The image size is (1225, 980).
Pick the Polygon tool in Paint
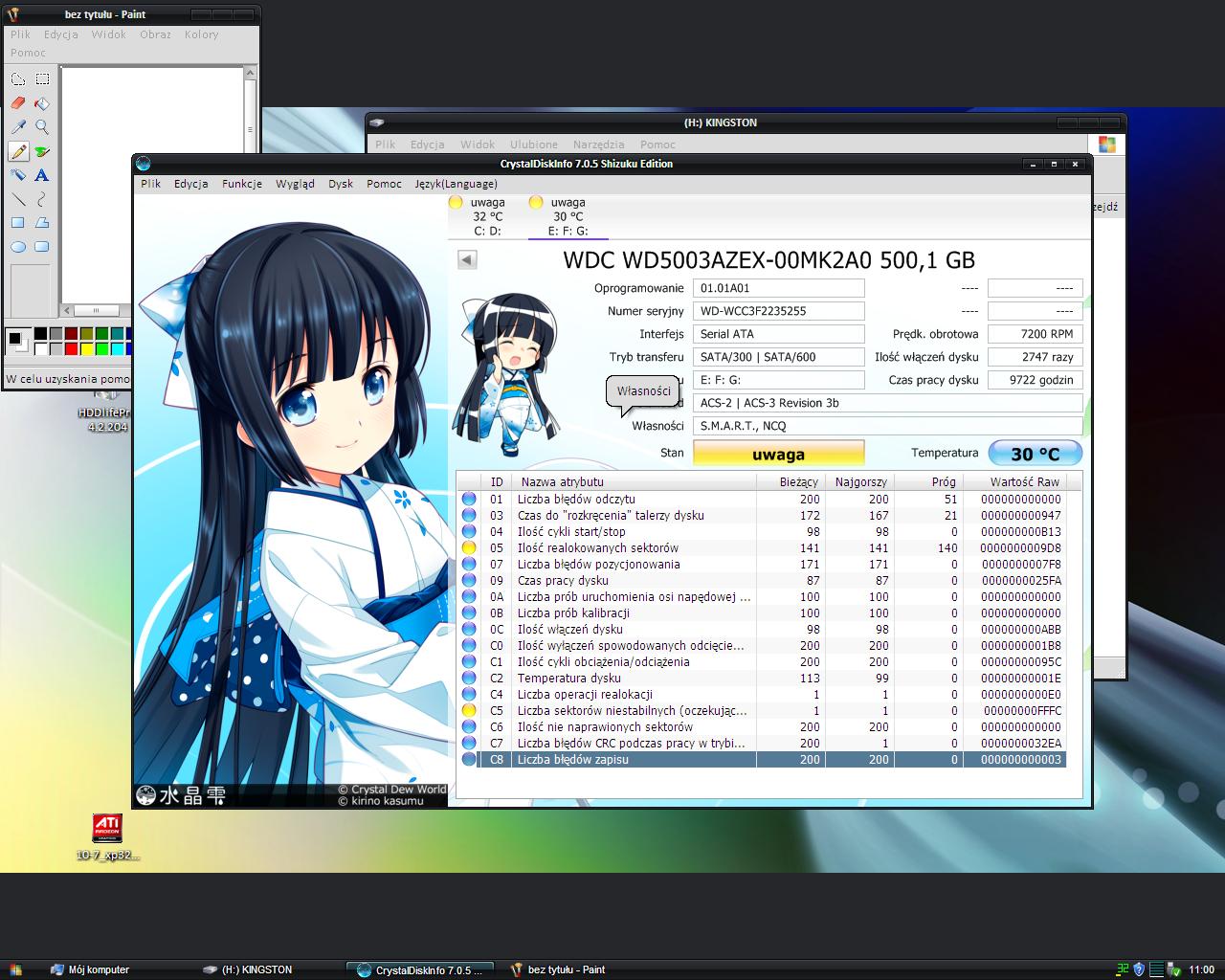pyautogui.click(x=42, y=223)
